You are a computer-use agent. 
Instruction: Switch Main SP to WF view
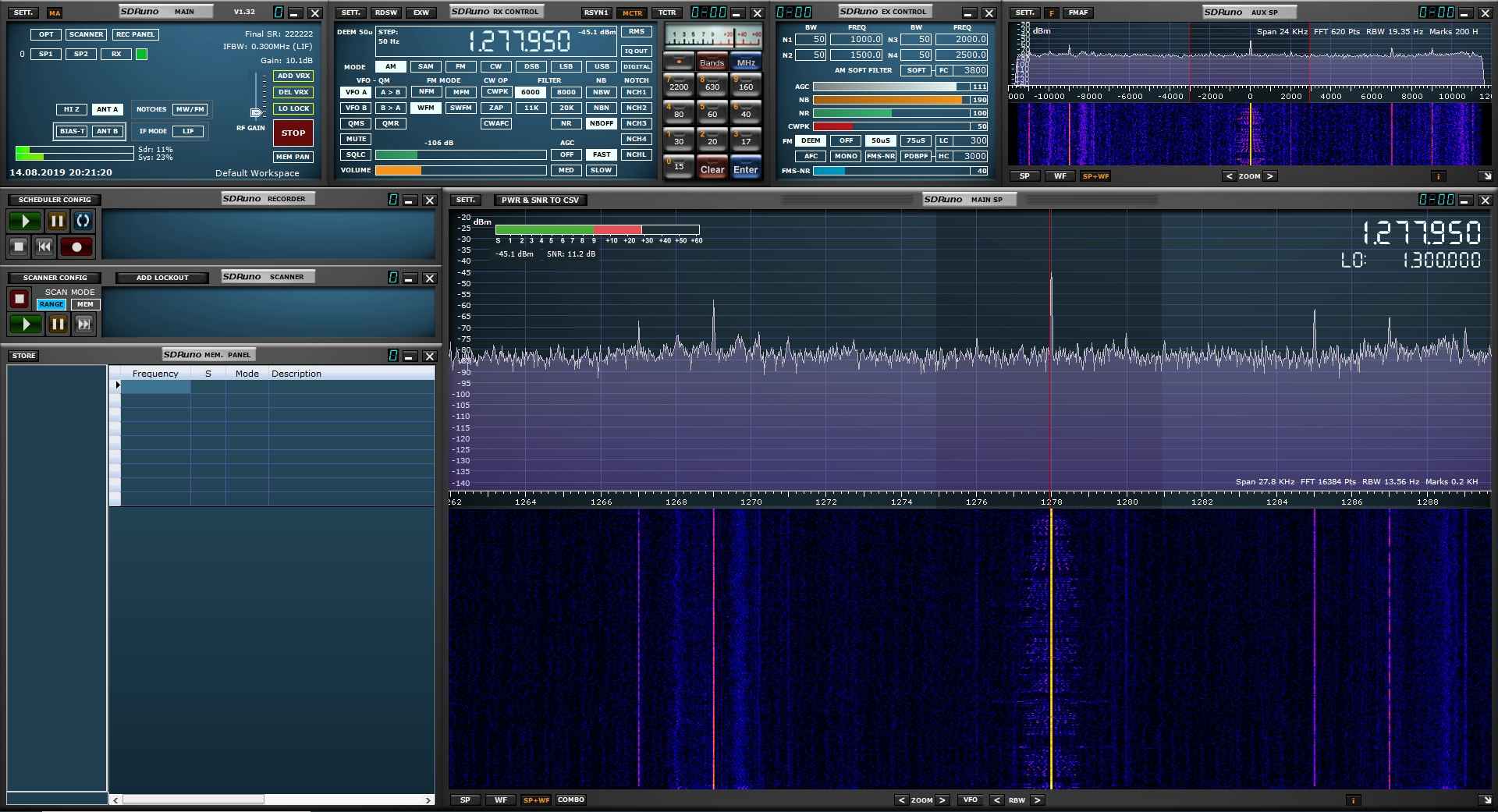point(500,800)
